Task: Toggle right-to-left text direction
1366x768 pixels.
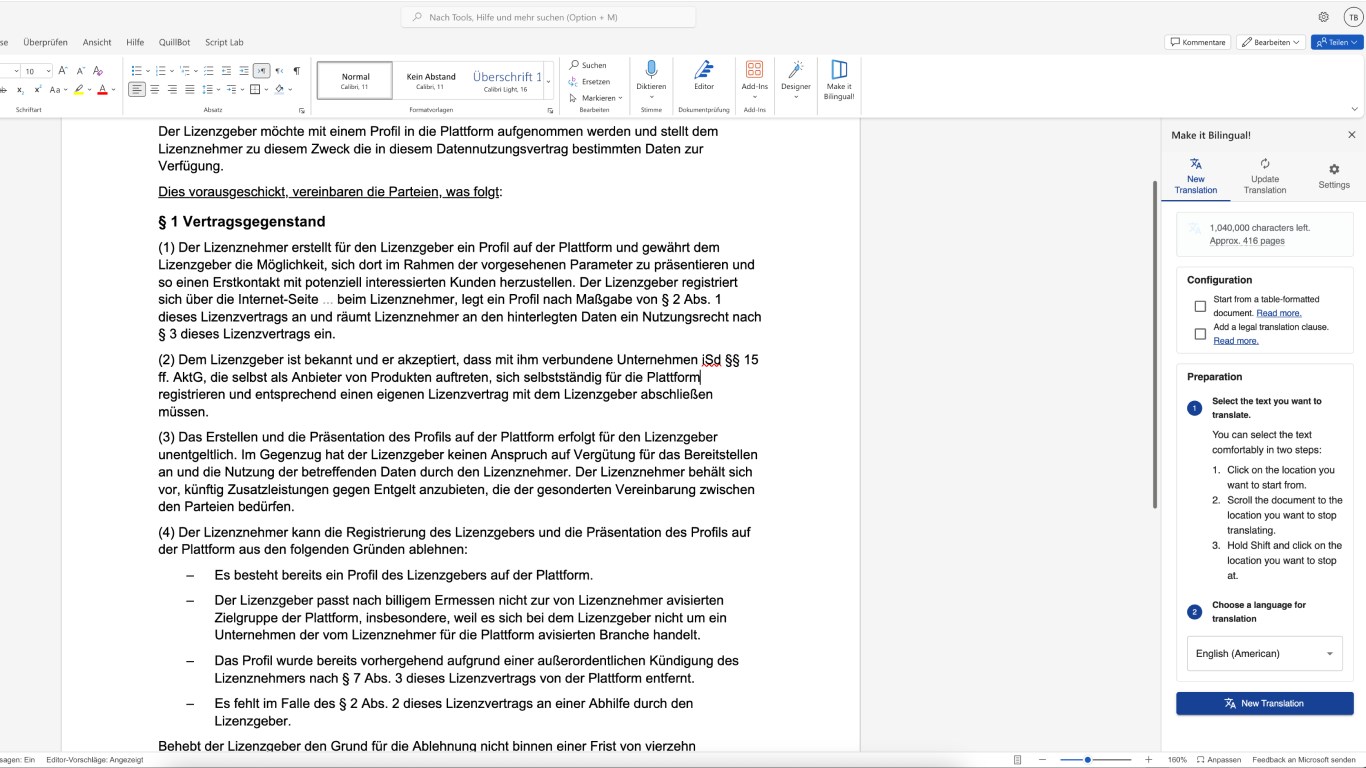Action: (x=278, y=71)
